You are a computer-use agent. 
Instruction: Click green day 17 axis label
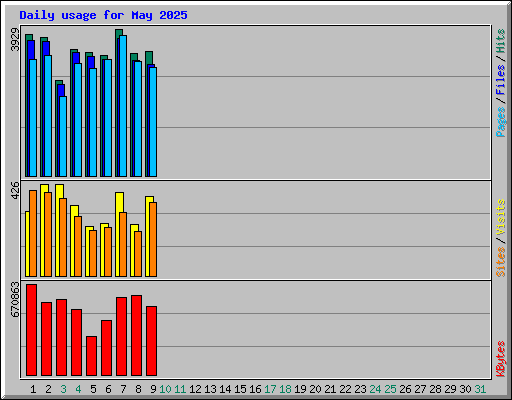click(270, 389)
